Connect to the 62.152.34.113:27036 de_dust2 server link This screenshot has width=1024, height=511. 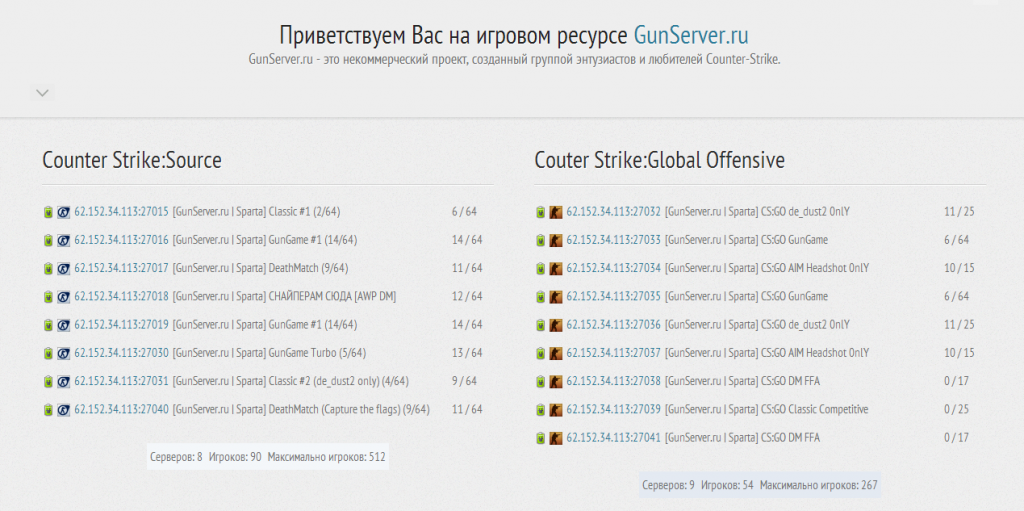tap(613, 325)
